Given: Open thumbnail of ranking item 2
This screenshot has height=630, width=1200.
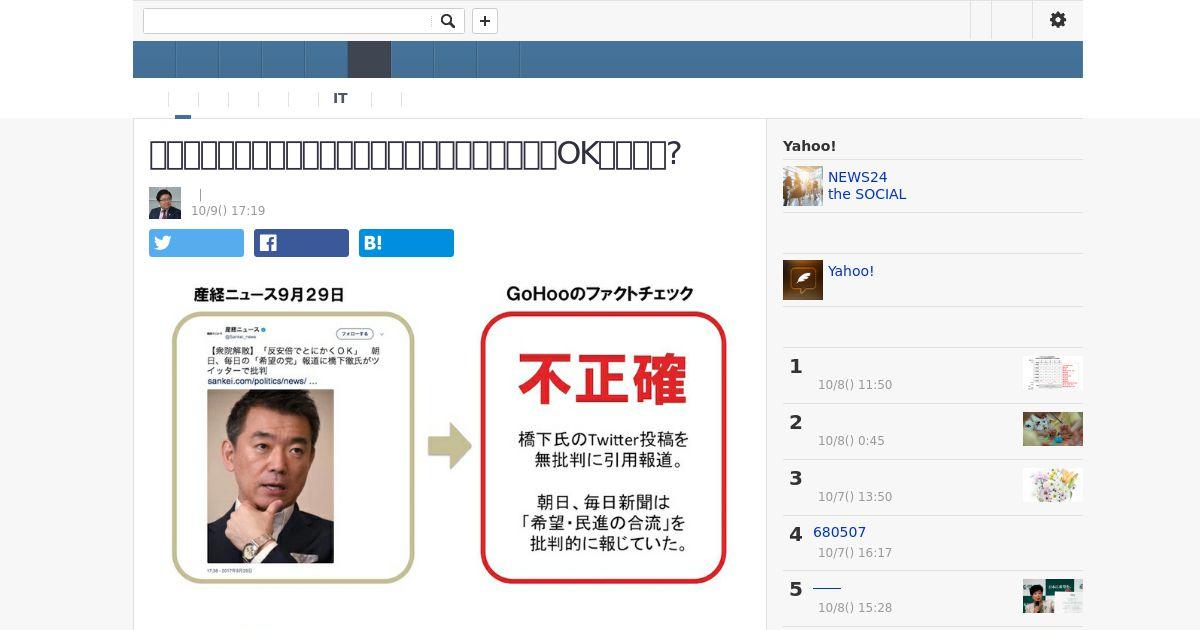Looking at the screenshot, I should click(x=1053, y=429).
